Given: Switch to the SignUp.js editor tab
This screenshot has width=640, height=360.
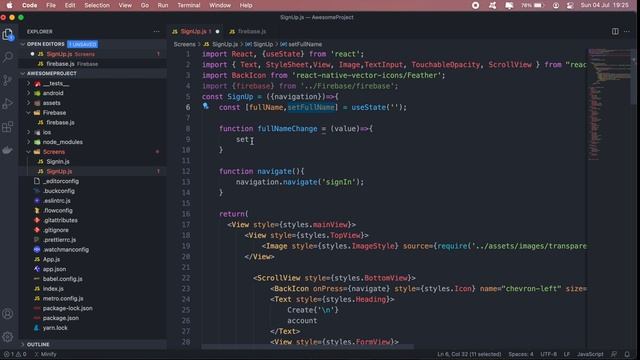Looking at the screenshot, I should coord(196,31).
